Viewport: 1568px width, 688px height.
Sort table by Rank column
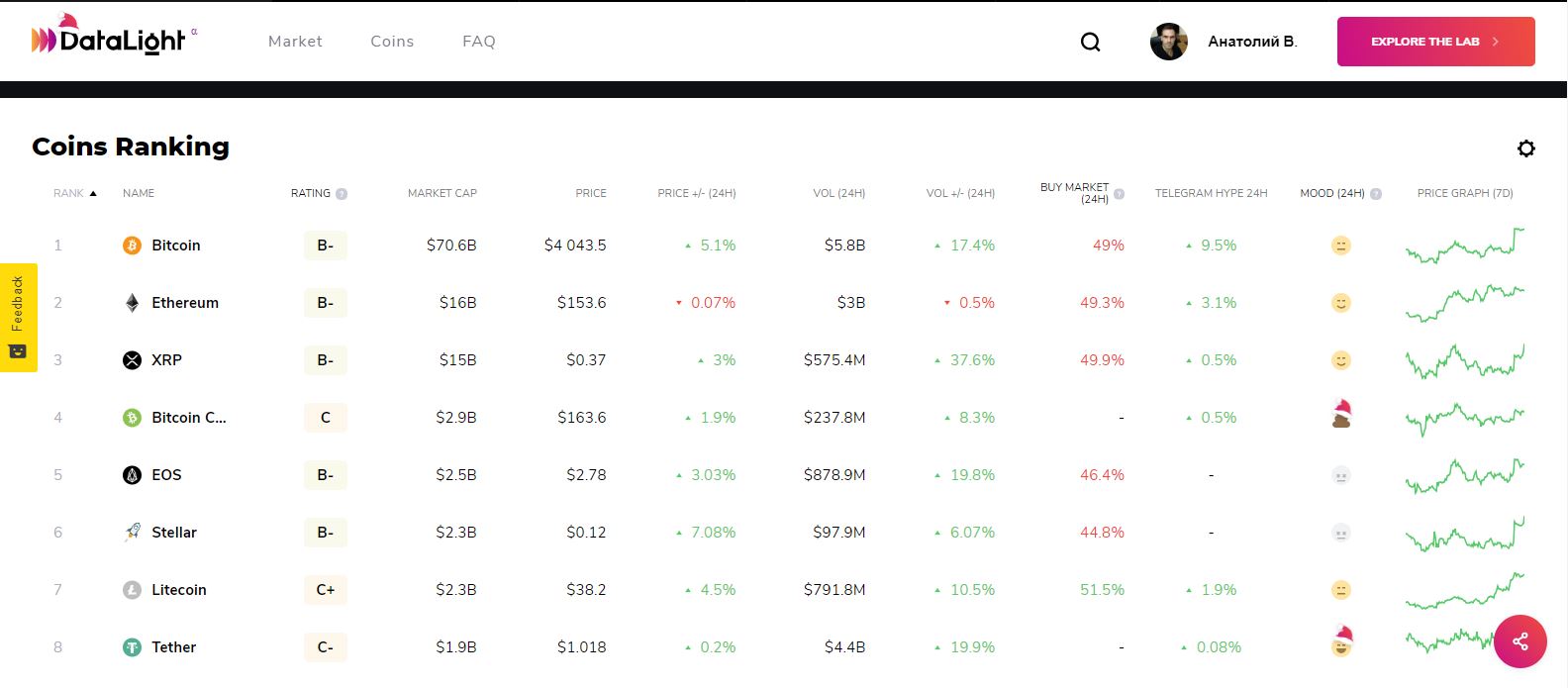[75, 193]
